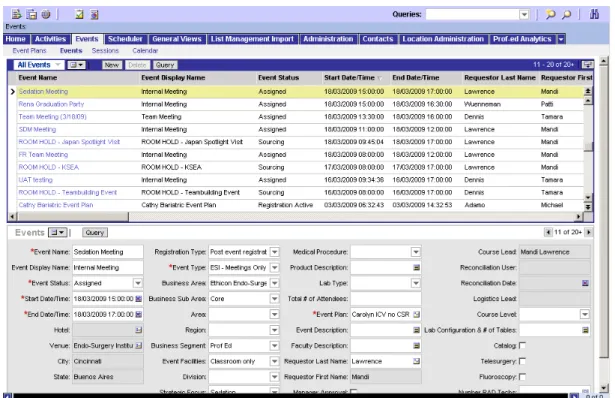Click the second toolbar document icon
Viewport: 615px width, 398px height.
point(31,15)
